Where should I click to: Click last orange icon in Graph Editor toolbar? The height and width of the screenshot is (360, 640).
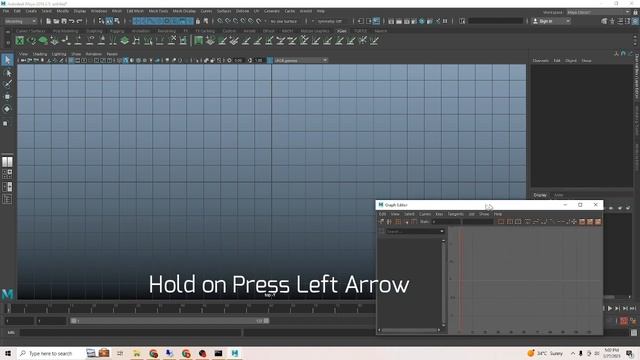598,222
